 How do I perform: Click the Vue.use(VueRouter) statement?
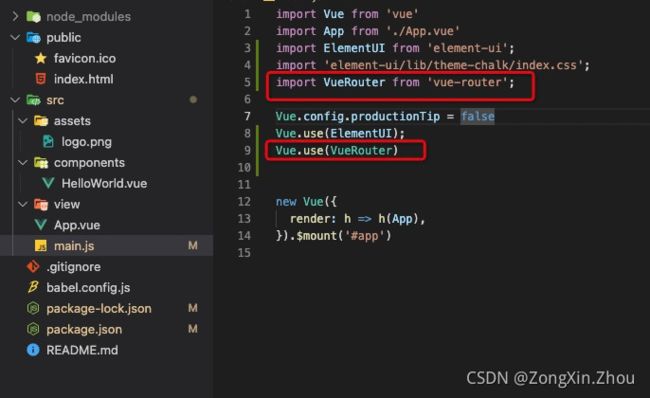337,150
